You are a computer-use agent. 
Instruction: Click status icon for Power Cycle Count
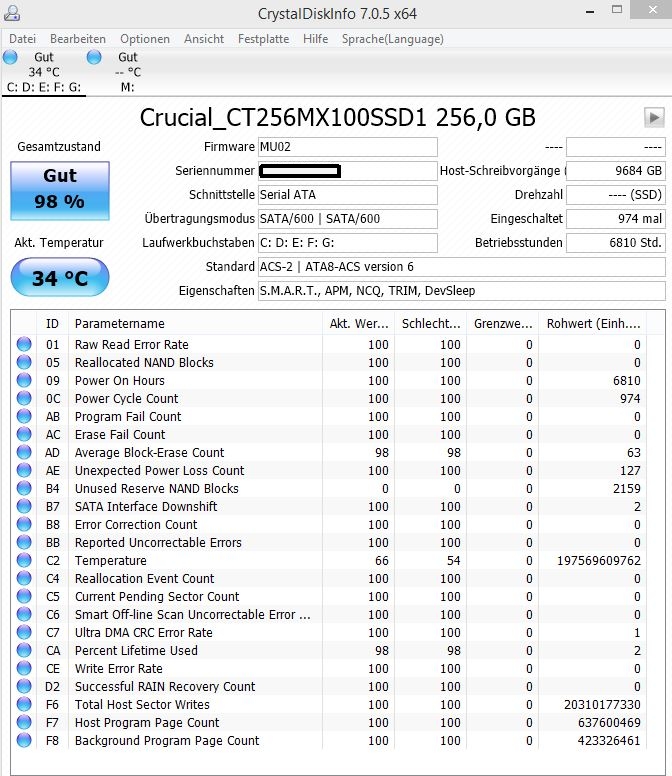coord(24,398)
